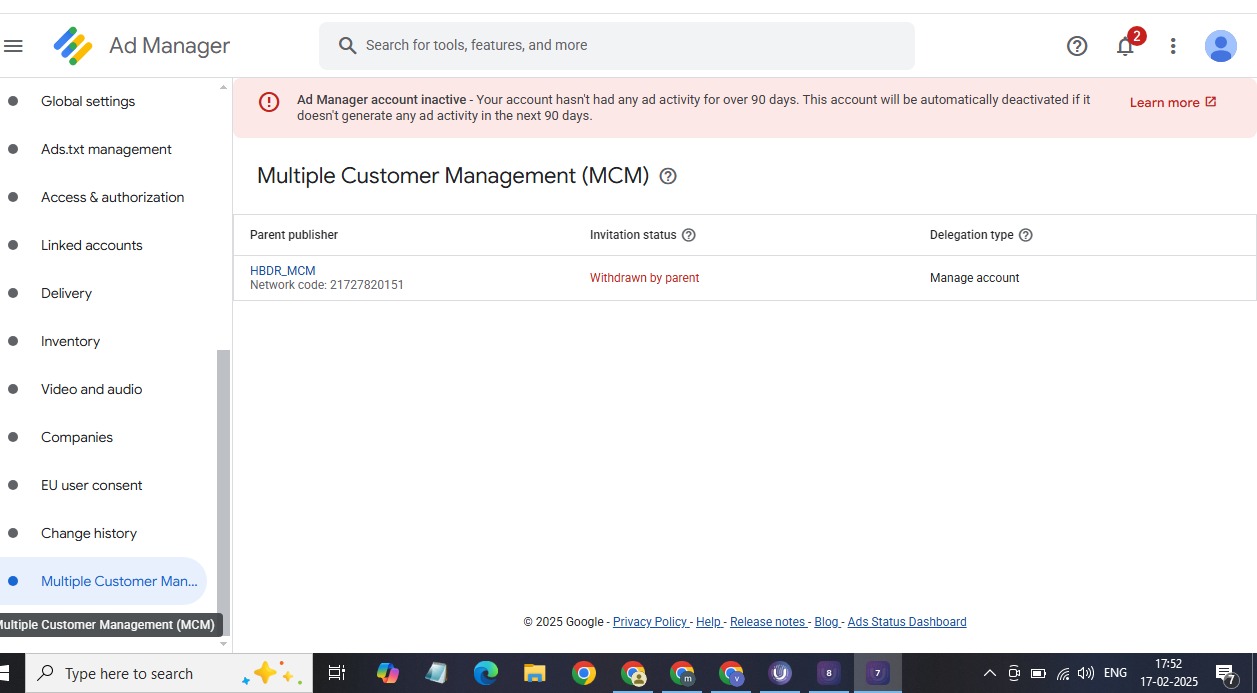Show hidden system tray icons
Screen dimensions: 1257x693
990,673
